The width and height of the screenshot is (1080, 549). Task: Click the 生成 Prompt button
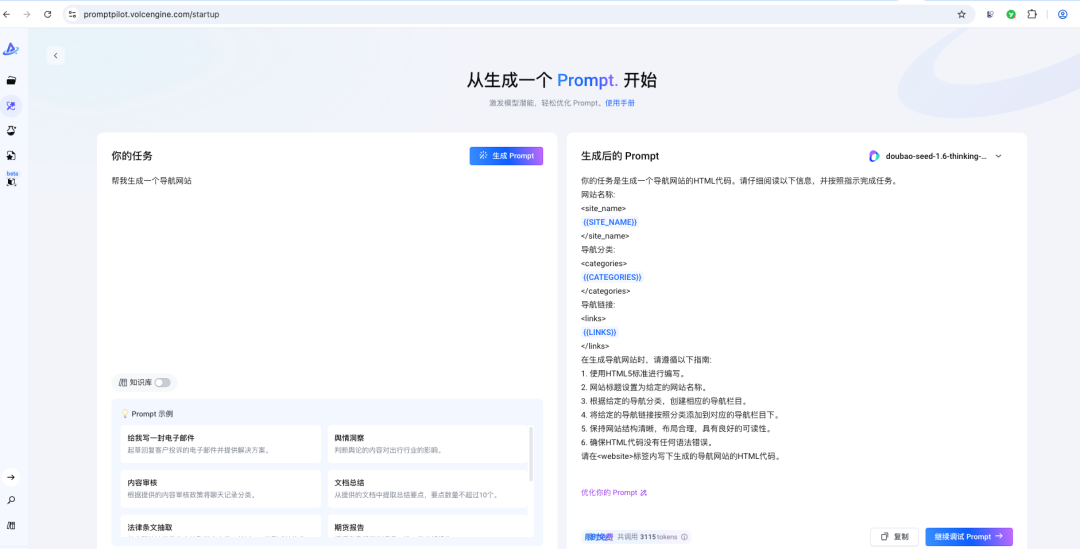(x=506, y=156)
